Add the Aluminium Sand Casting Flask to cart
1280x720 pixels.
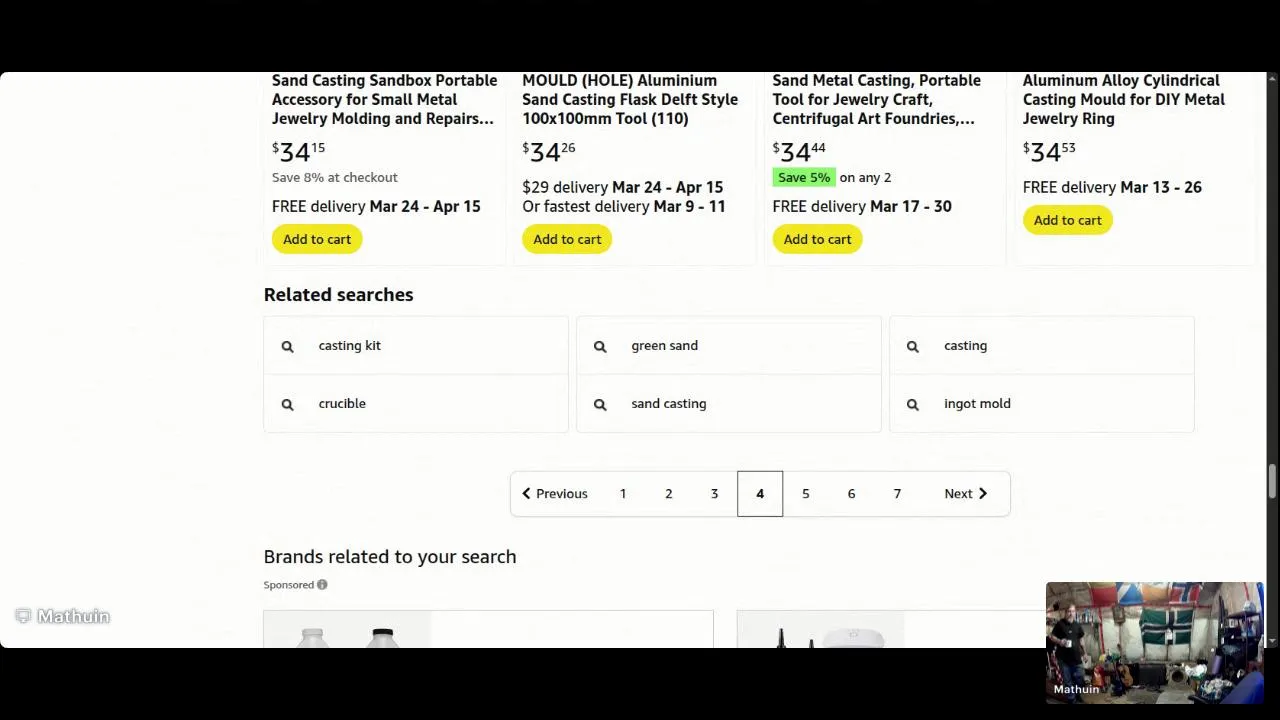567,240
